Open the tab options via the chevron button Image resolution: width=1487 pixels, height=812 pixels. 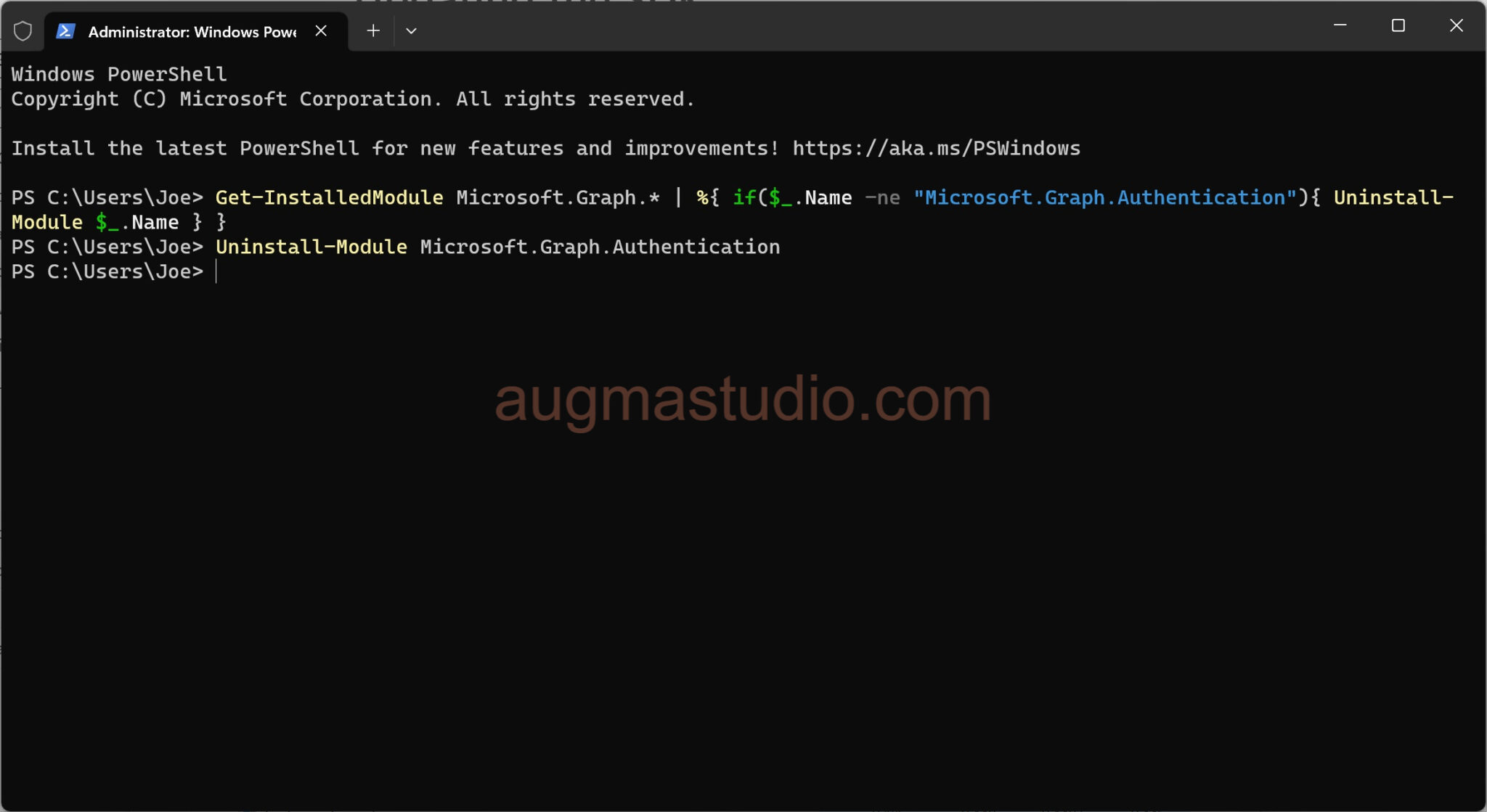(x=411, y=30)
